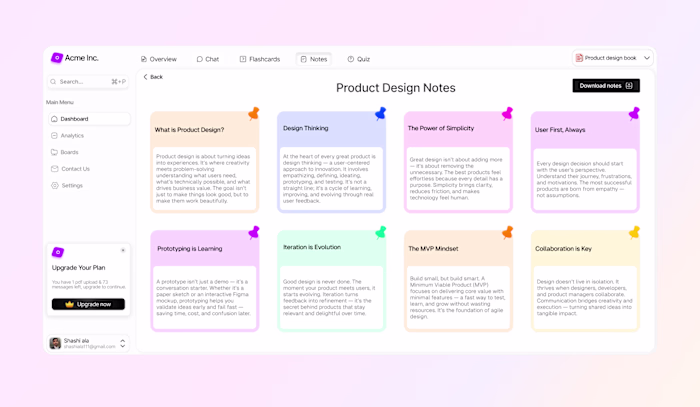The image size is (700, 407).
Task: Open the Quiz tab
Action: 359,59
